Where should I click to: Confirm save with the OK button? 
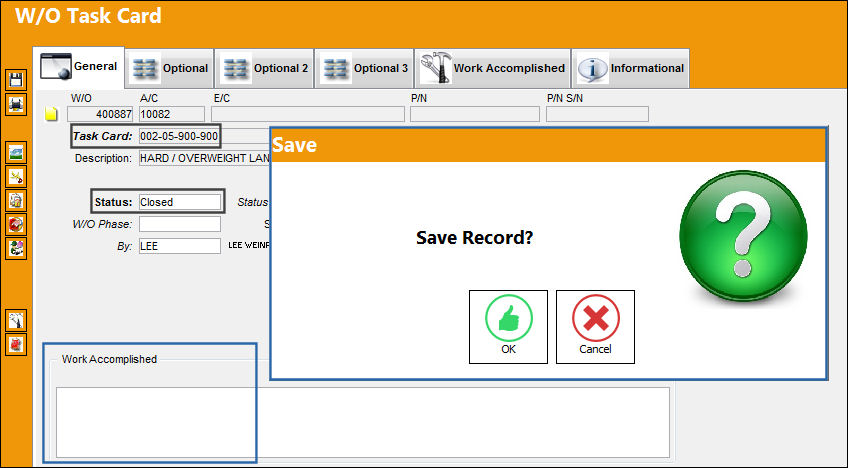pos(508,327)
